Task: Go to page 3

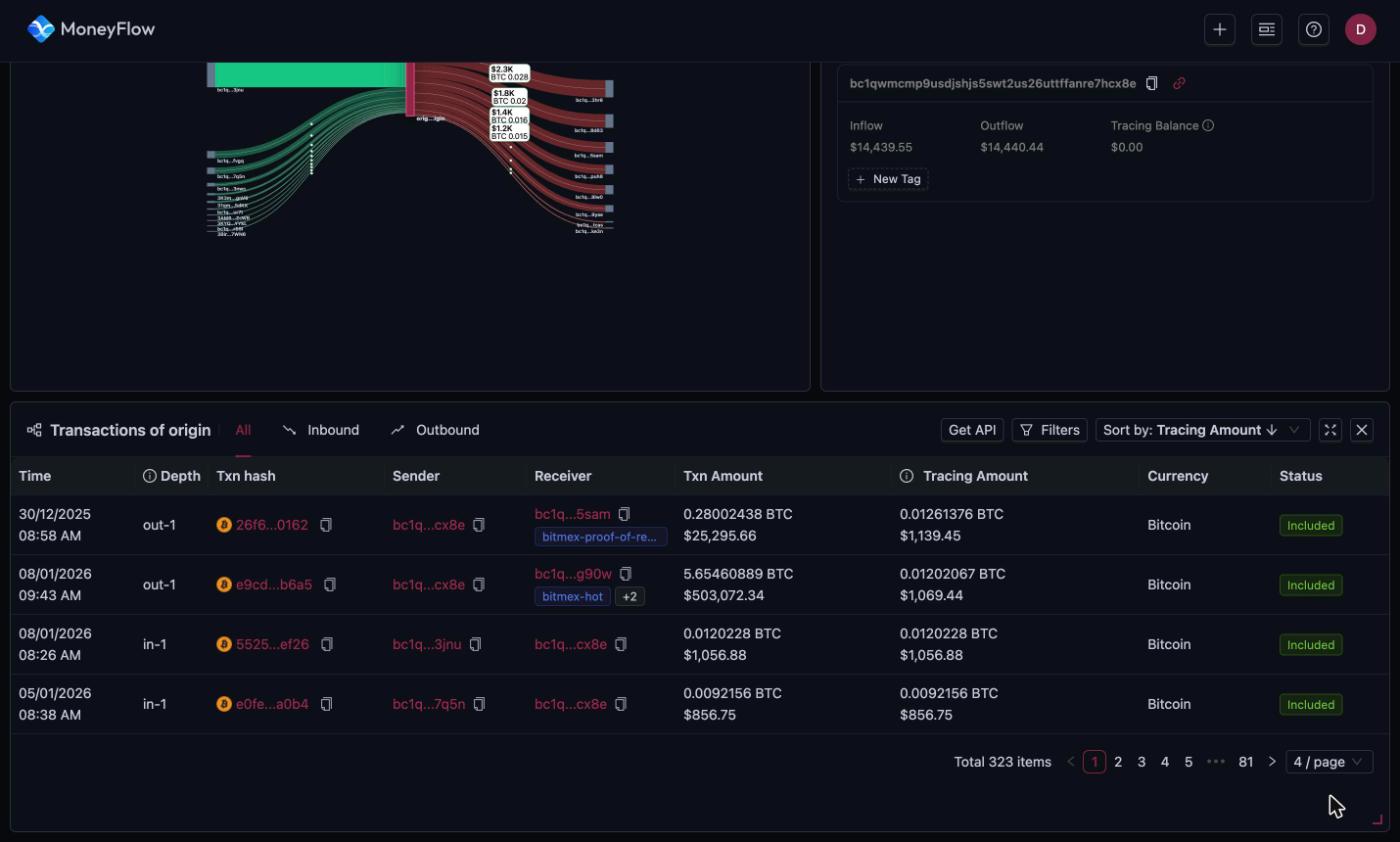Action: (1141, 762)
